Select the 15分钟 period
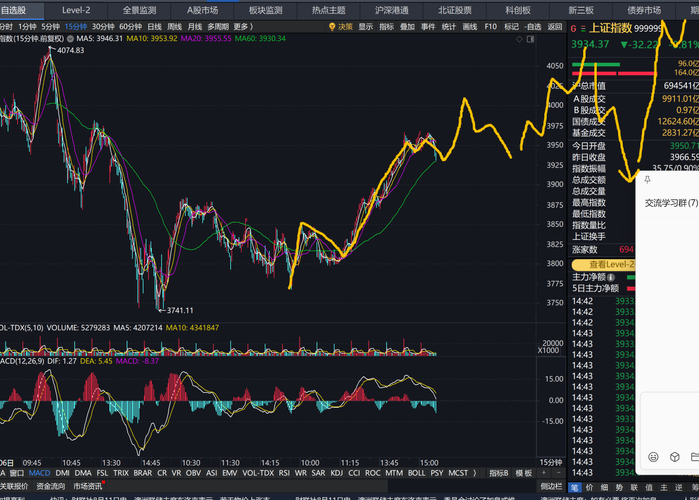699x500 pixels. point(76,27)
